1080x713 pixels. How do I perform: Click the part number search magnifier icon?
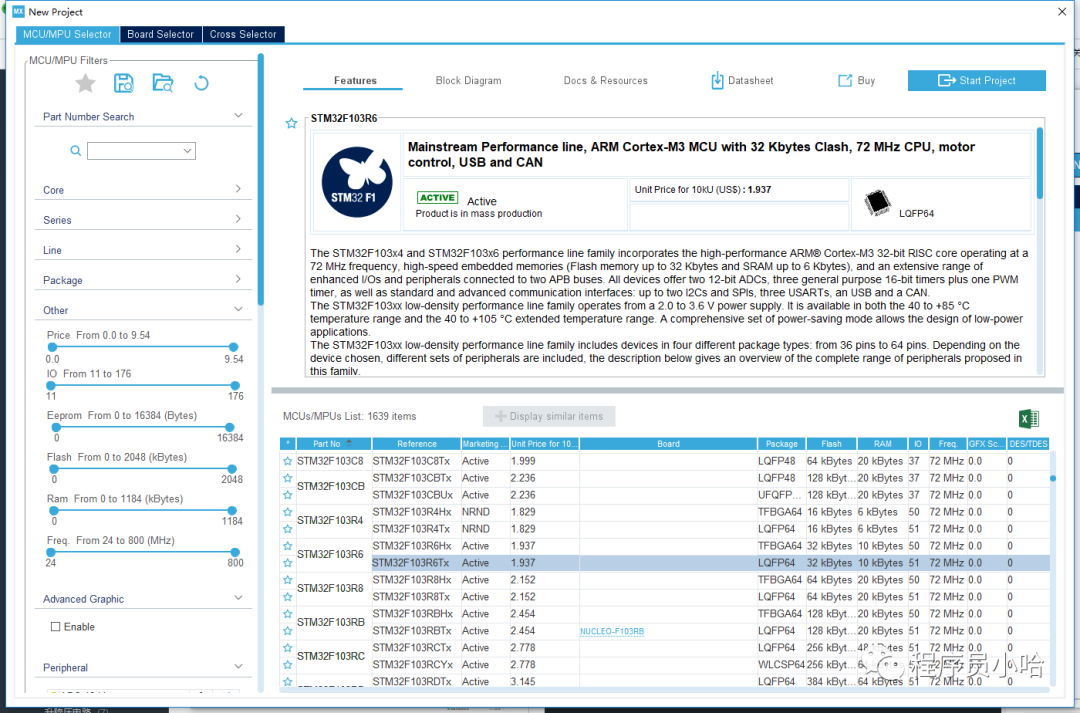[75, 151]
